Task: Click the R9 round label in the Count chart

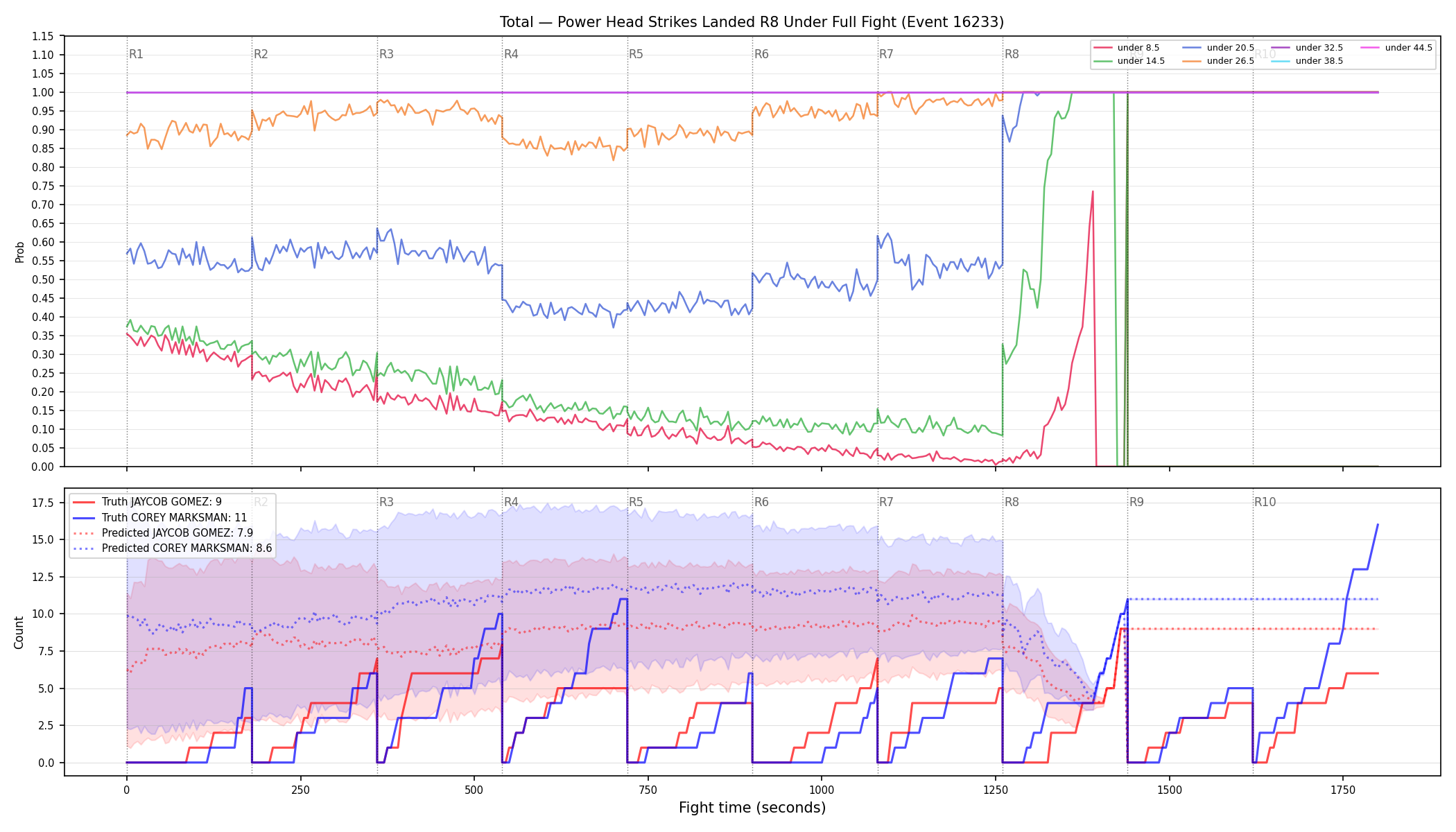Action: [x=1136, y=502]
